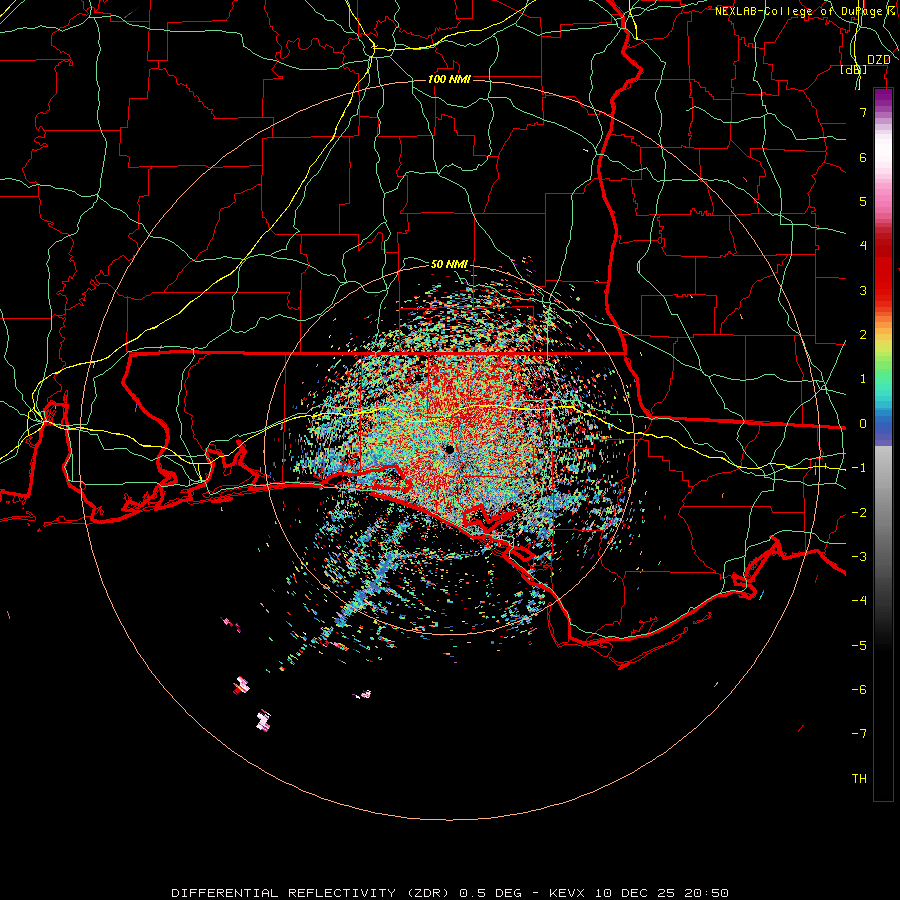Click the 5 value on color scale
This screenshot has width=900, height=900.
click(863, 201)
